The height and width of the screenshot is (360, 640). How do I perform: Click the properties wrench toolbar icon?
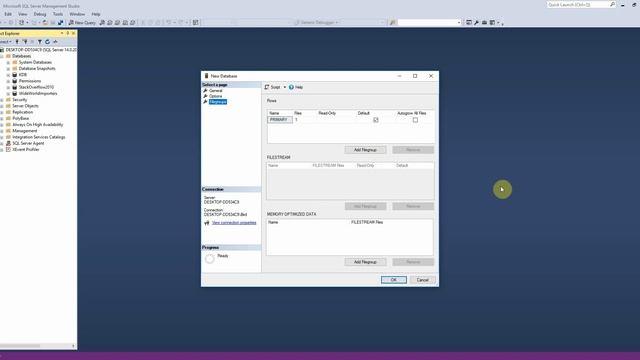click(476, 22)
